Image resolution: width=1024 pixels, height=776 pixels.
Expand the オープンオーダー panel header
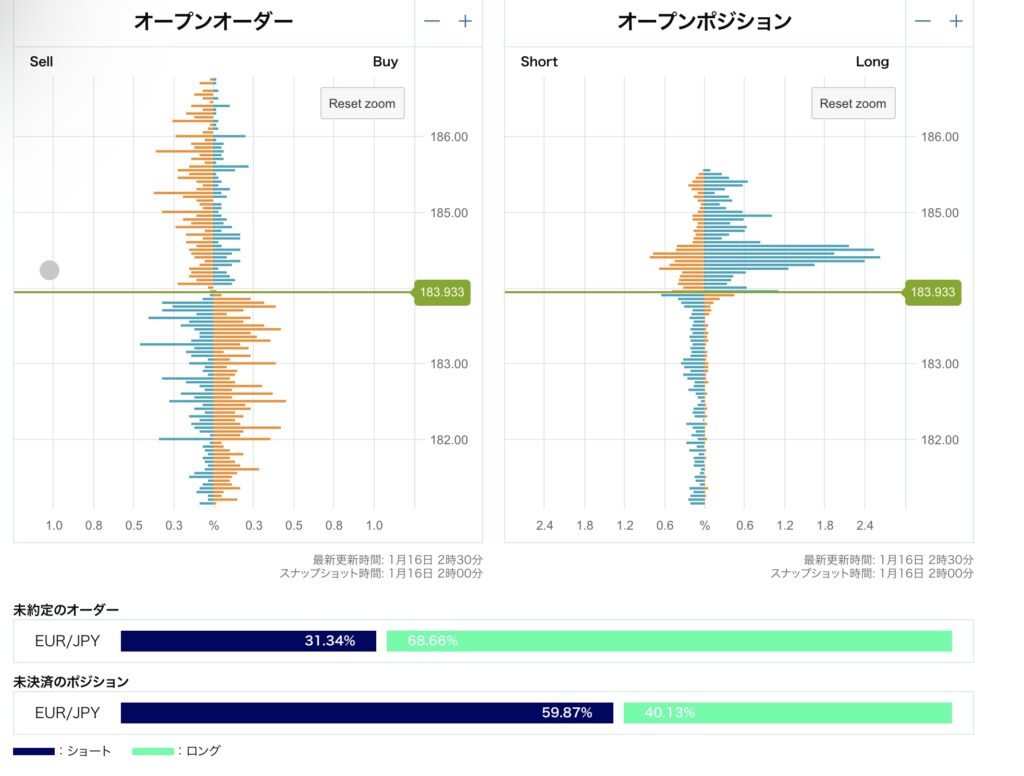click(213, 20)
